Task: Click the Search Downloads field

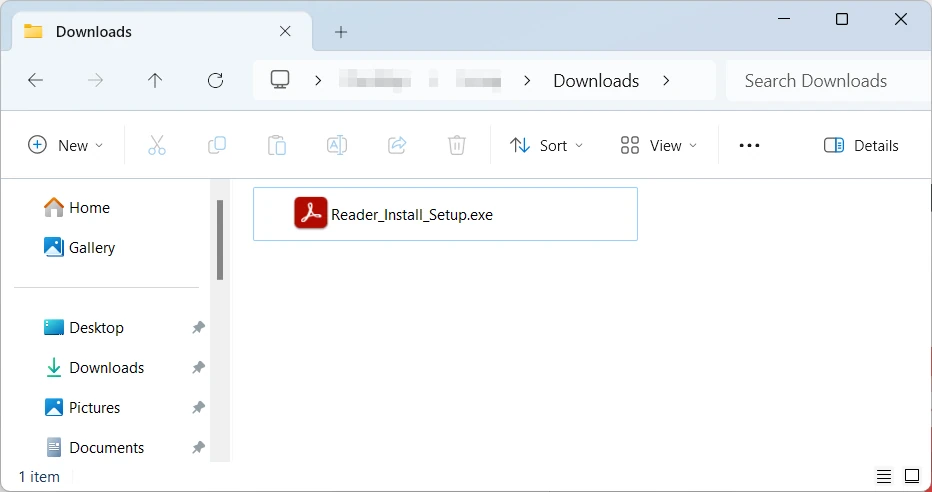Action: pos(829,80)
